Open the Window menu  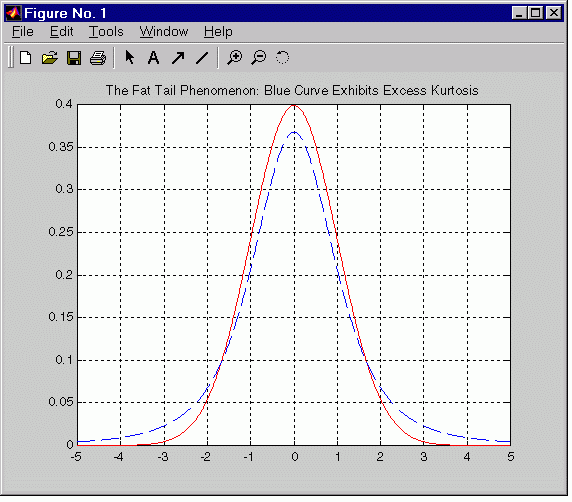[164, 32]
